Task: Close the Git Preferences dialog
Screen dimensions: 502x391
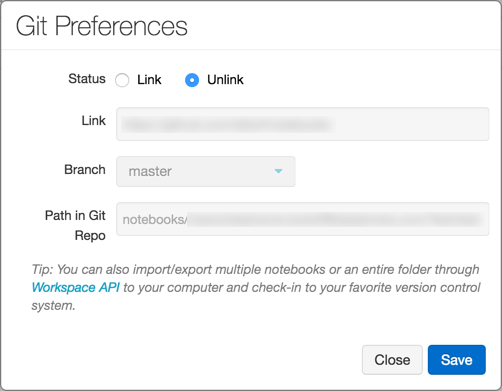Action: click(x=392, y=360)
